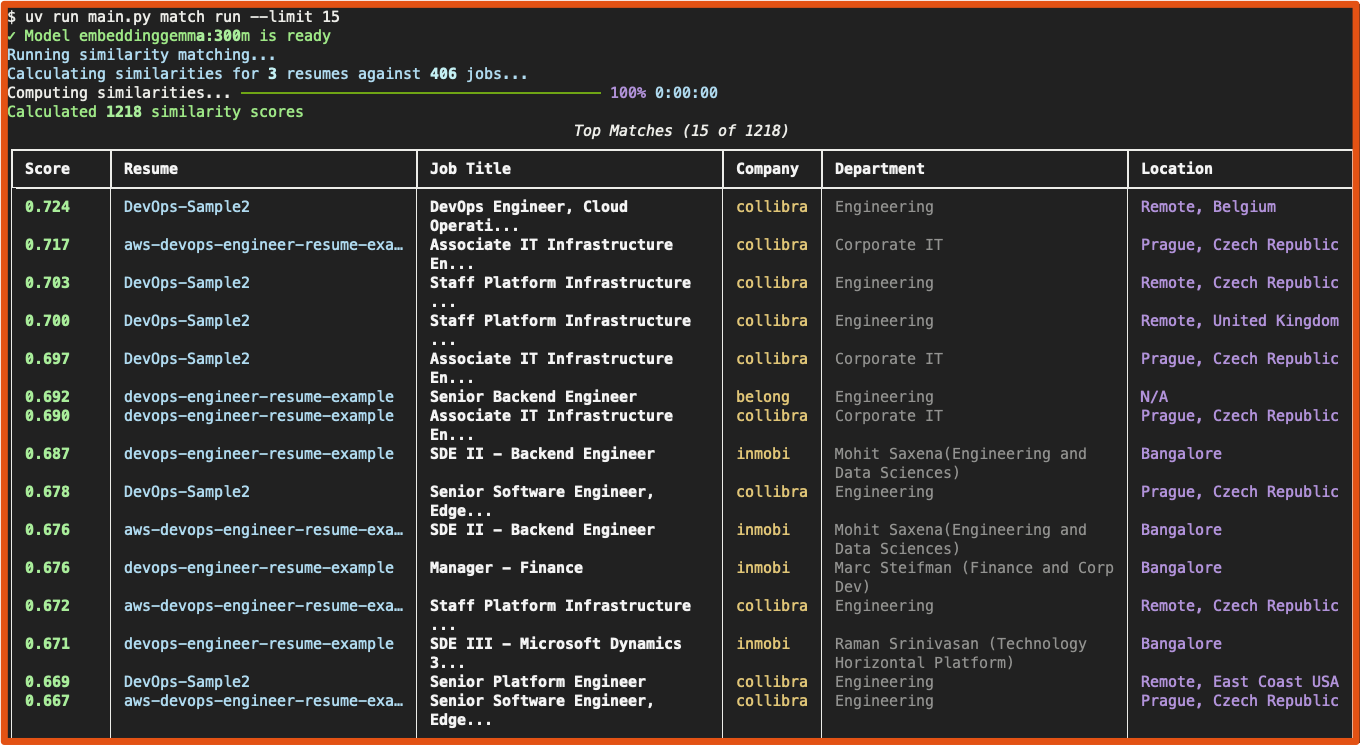Click the Department column header

click(879, 169)
